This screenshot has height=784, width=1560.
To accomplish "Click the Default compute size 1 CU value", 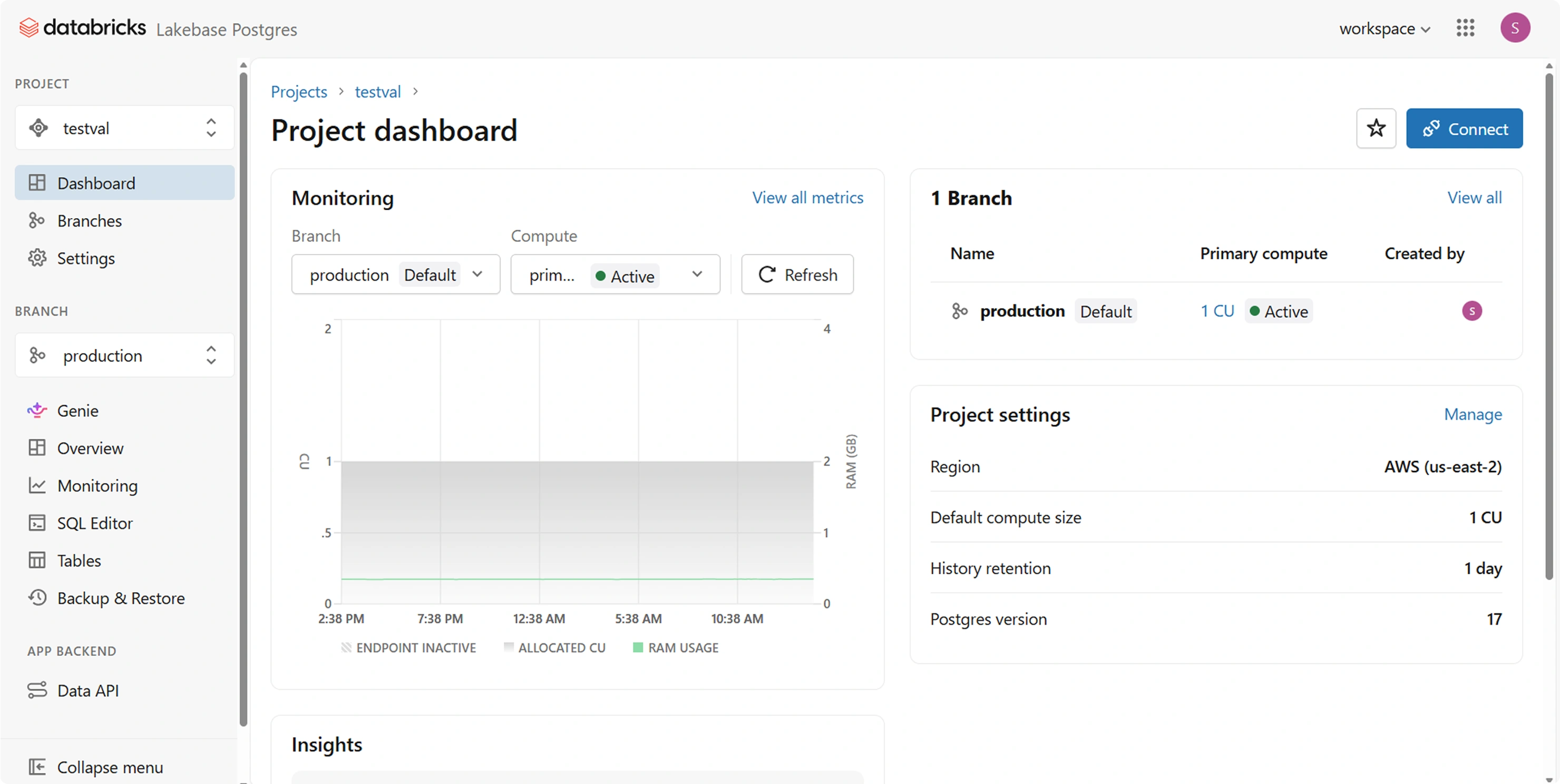I will point(1485,517).
